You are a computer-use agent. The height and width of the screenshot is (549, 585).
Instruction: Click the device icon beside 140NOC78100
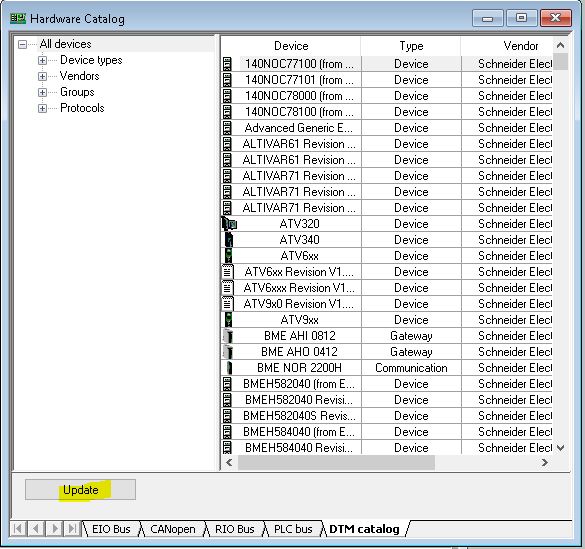coord(227,112)
